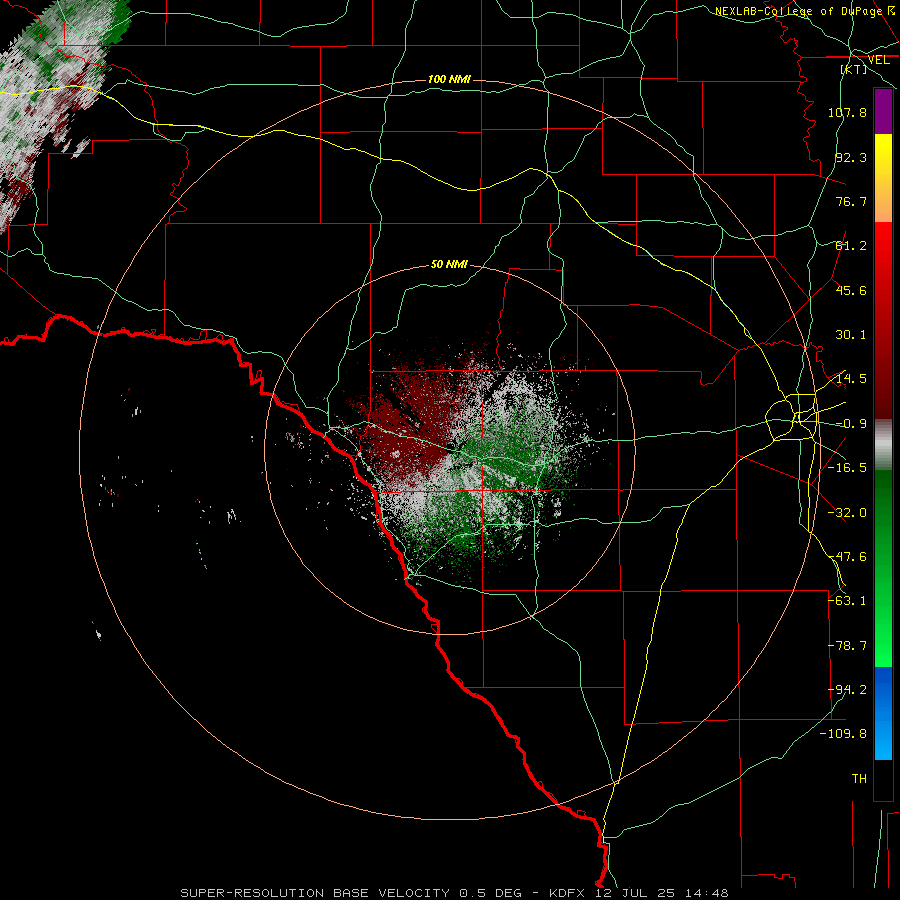Click the -47.6 velocity scale value
This screenshot has height=900, width=900.
847,557
